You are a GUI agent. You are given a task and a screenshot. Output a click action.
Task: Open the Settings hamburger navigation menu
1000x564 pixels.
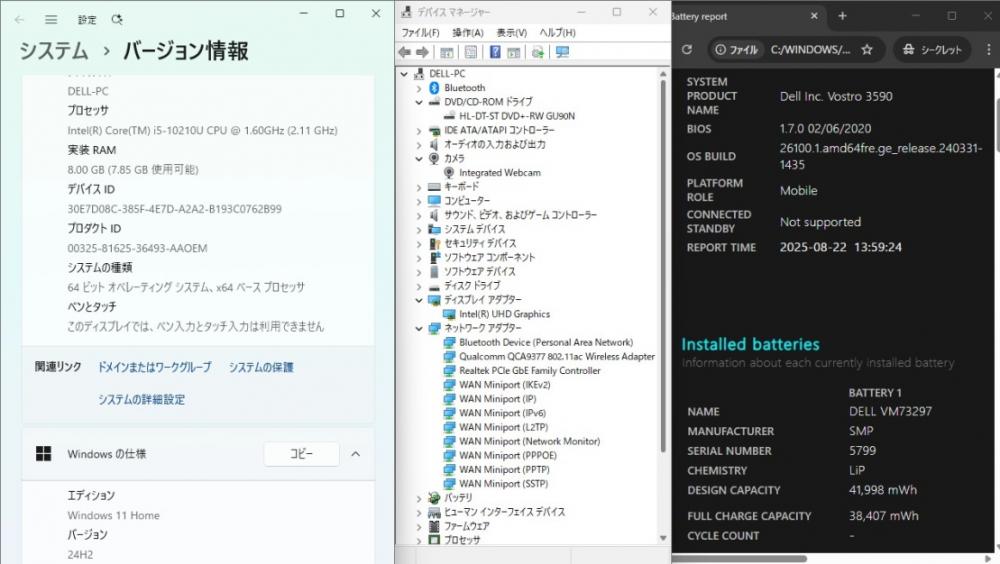pos(51,20)
